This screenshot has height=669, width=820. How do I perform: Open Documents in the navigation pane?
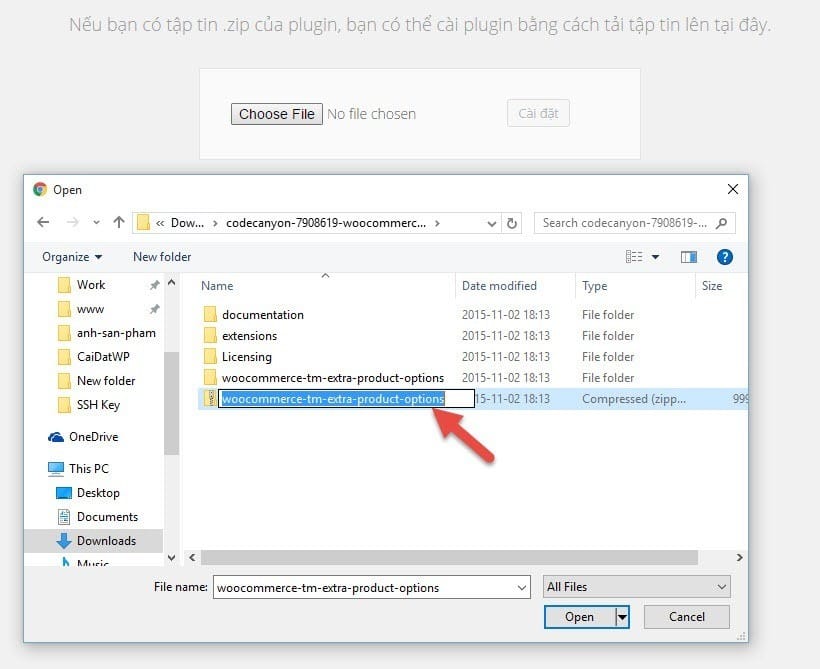[x=107, y=517]
